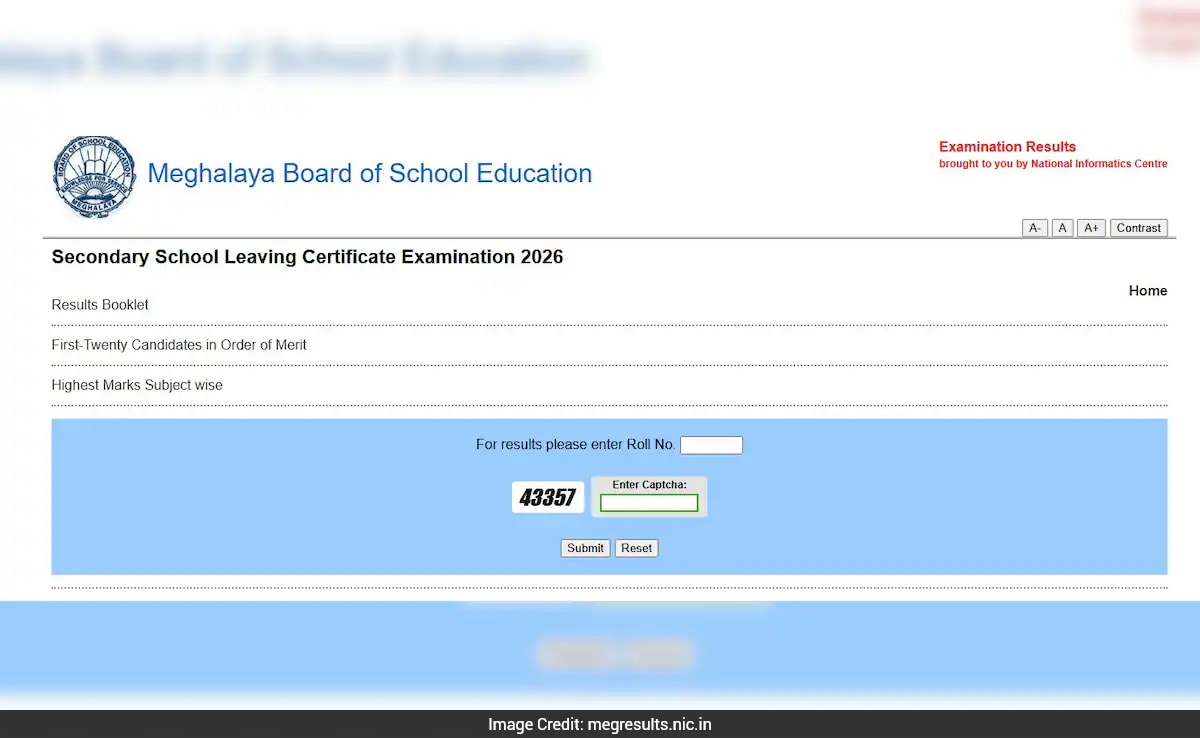1200x738 pixels.
Task: Click the 43357 captcha image
Action: click(x=547, y=497)
